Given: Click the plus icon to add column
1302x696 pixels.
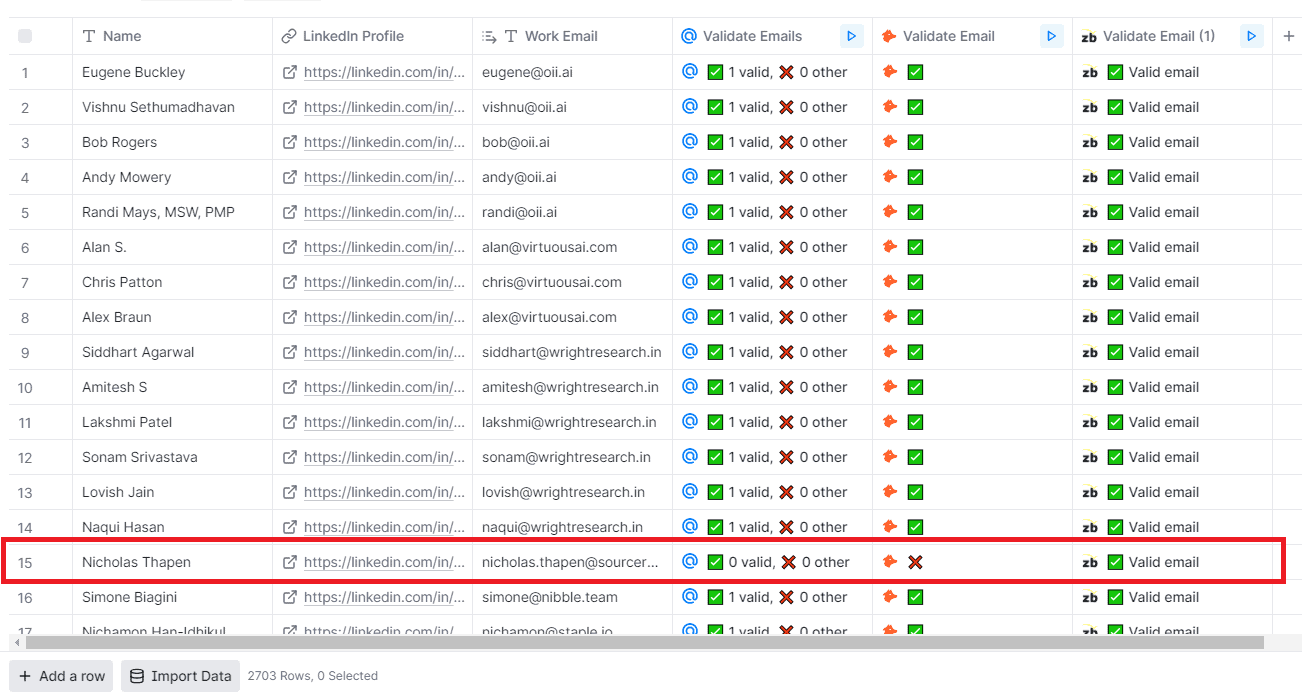Looking at the screenshot, I should (x=1288, y=36).
